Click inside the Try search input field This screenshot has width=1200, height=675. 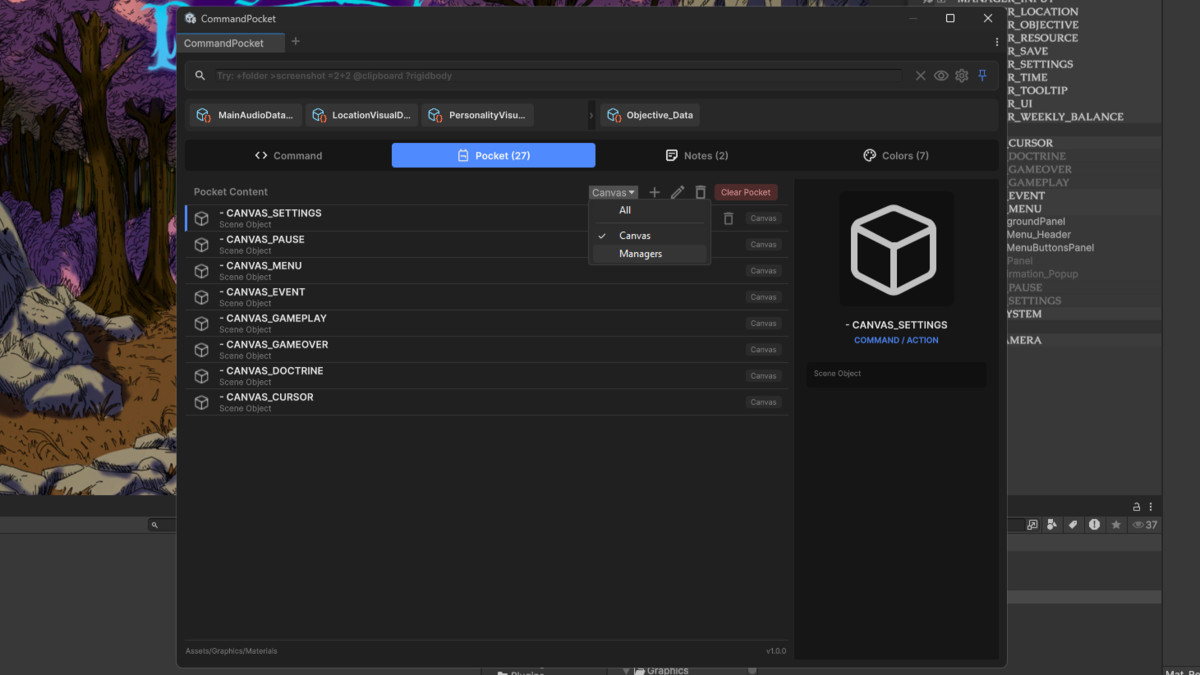pyautogui.click(x=500, y=75)
